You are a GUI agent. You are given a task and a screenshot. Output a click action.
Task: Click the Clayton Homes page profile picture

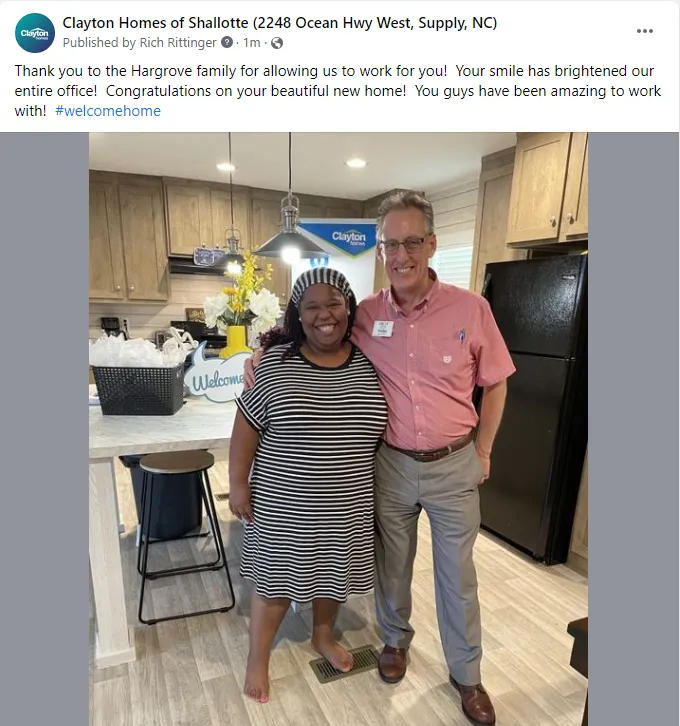click(x=35, y=33)
